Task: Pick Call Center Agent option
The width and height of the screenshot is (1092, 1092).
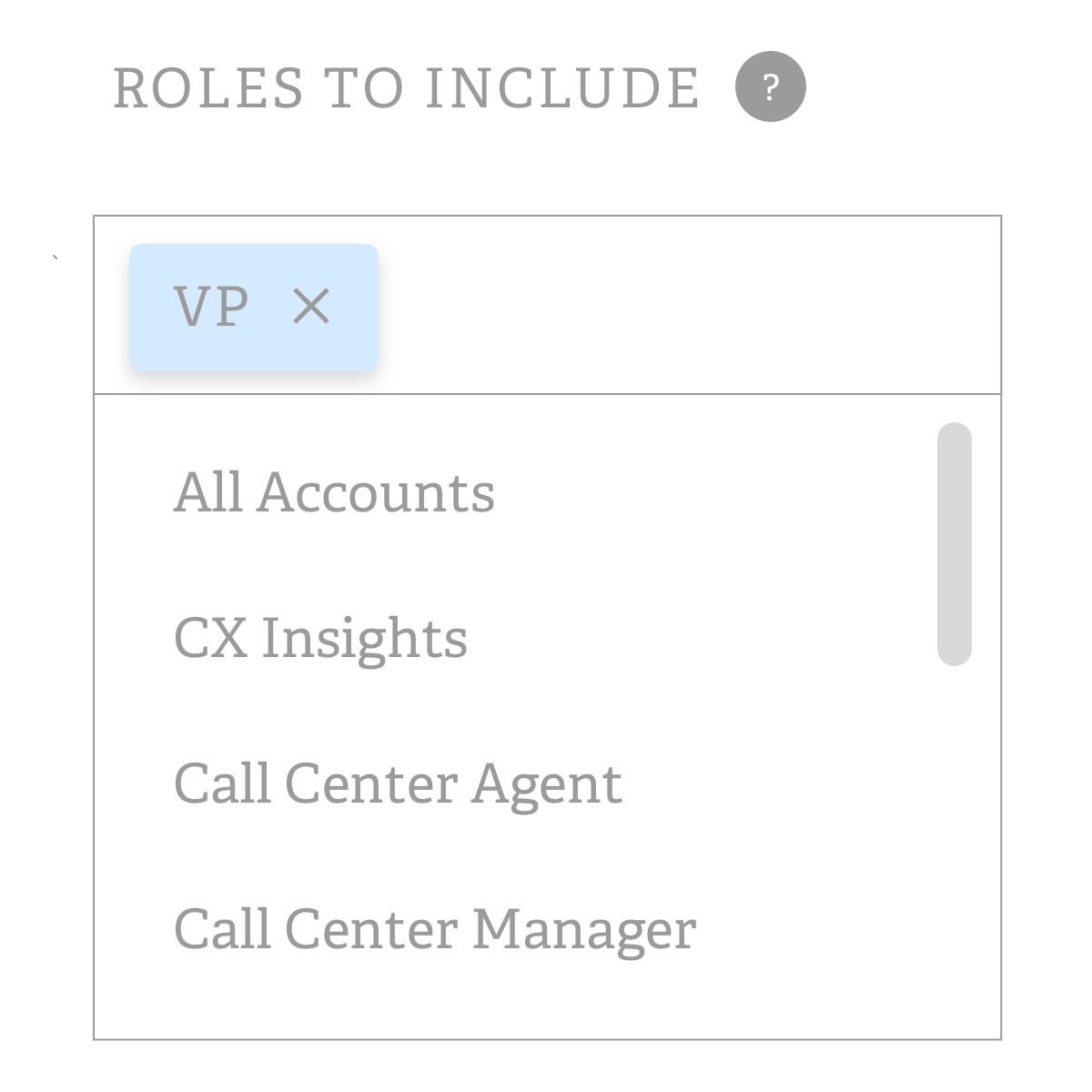Action: tap(398, 784)
